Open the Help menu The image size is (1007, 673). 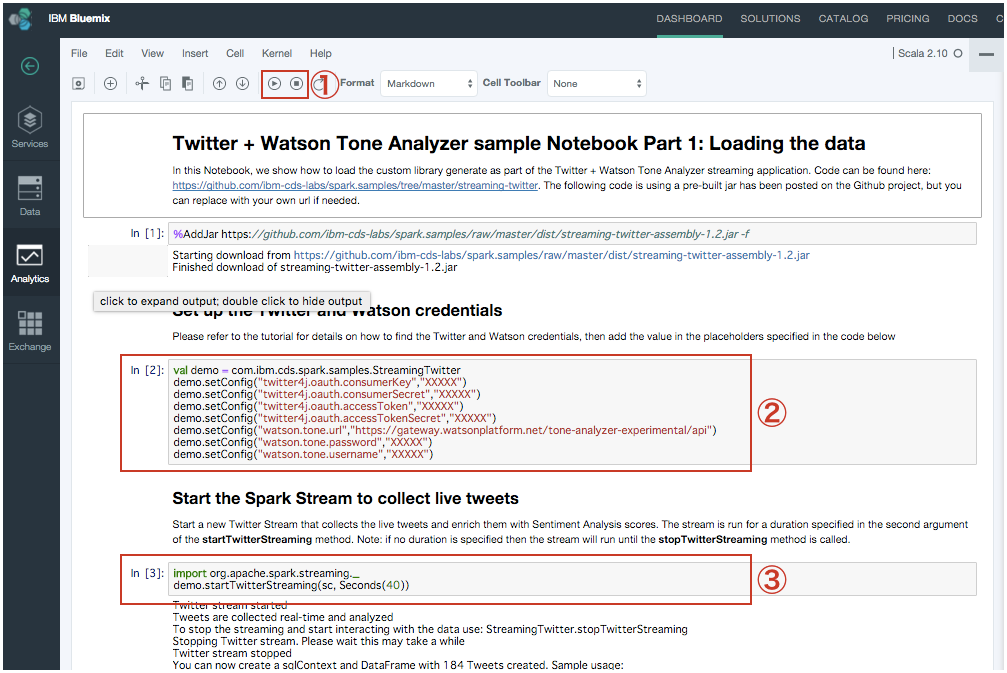(x=320, y=53)
